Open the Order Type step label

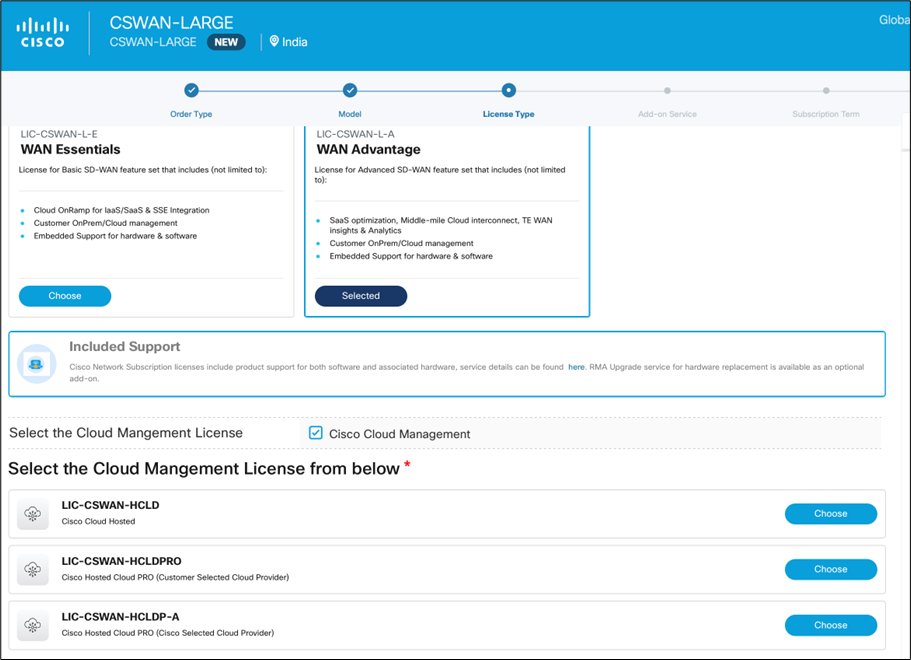(x=191, y=114)
